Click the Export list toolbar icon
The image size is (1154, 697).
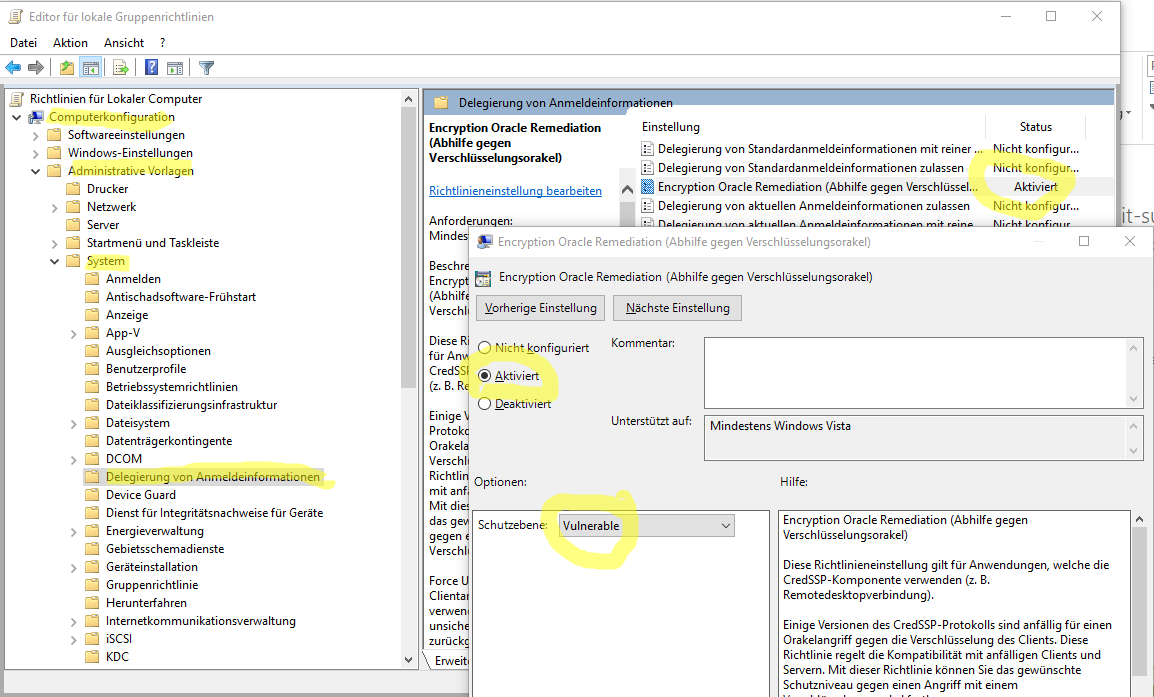[120, 68]
